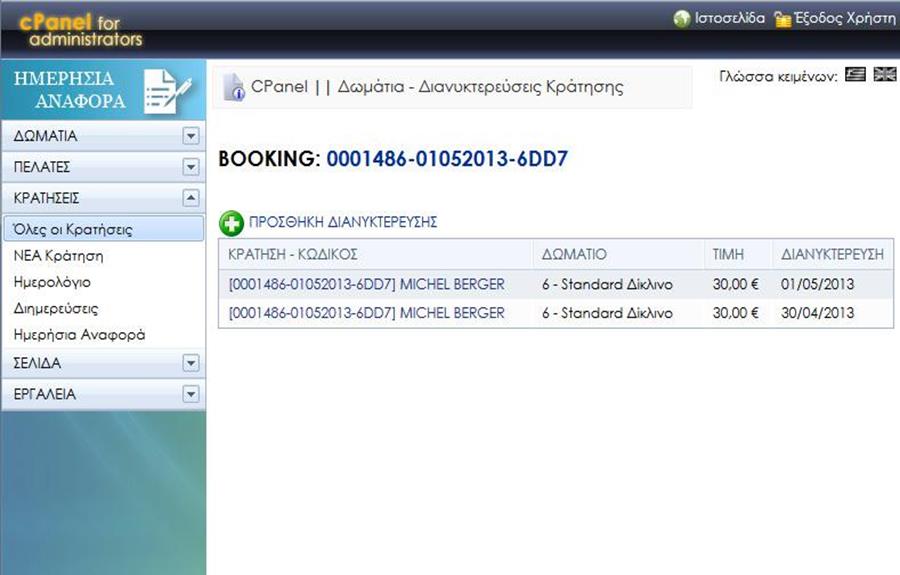Viewport: 900px width, 575px height.
Task: Click the green globe Ιστοσελίδα icon
Action: (681, 19)
